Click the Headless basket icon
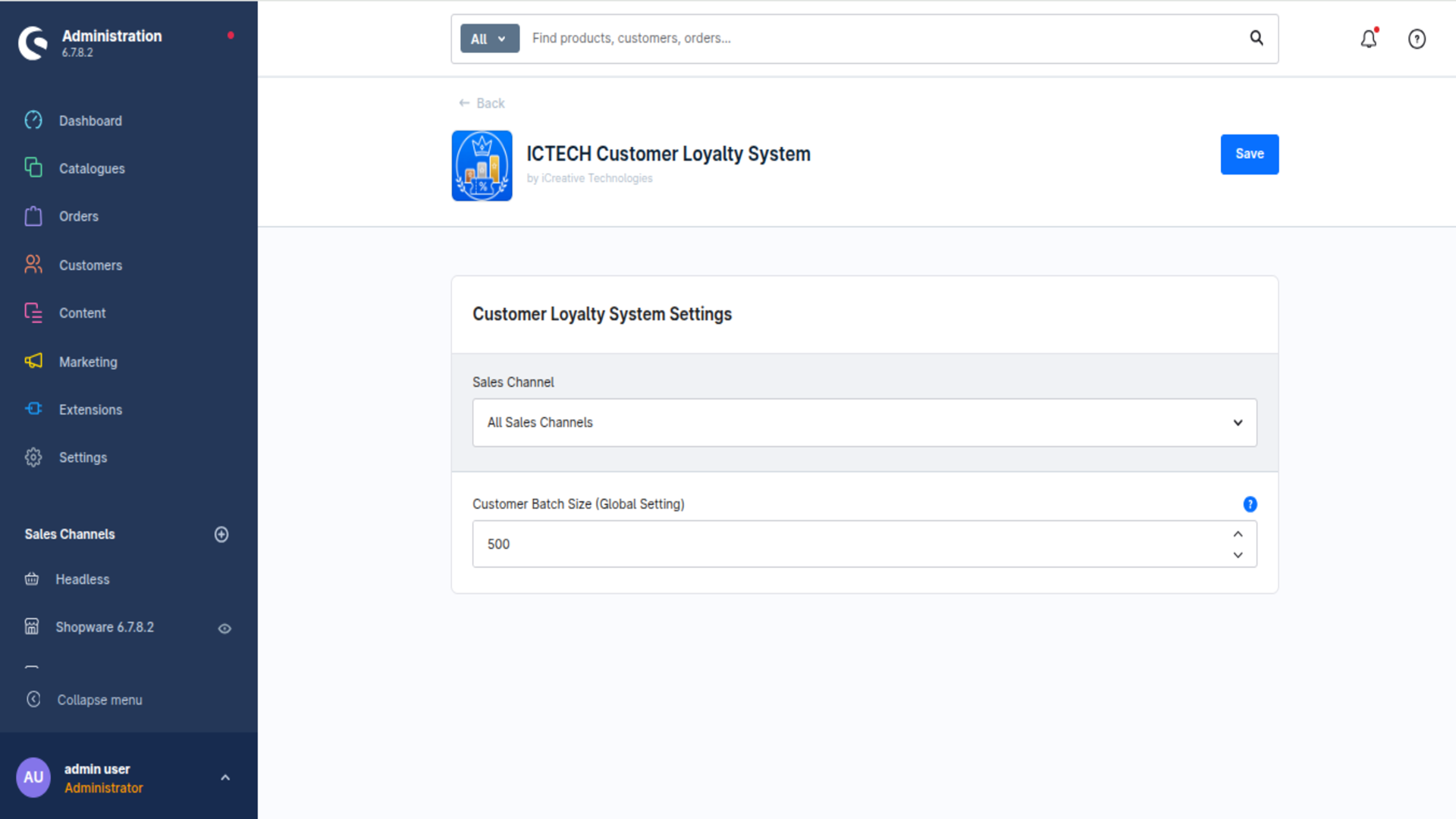The height and width of the screenshot is (819, 1456). (x=32, y=579)
